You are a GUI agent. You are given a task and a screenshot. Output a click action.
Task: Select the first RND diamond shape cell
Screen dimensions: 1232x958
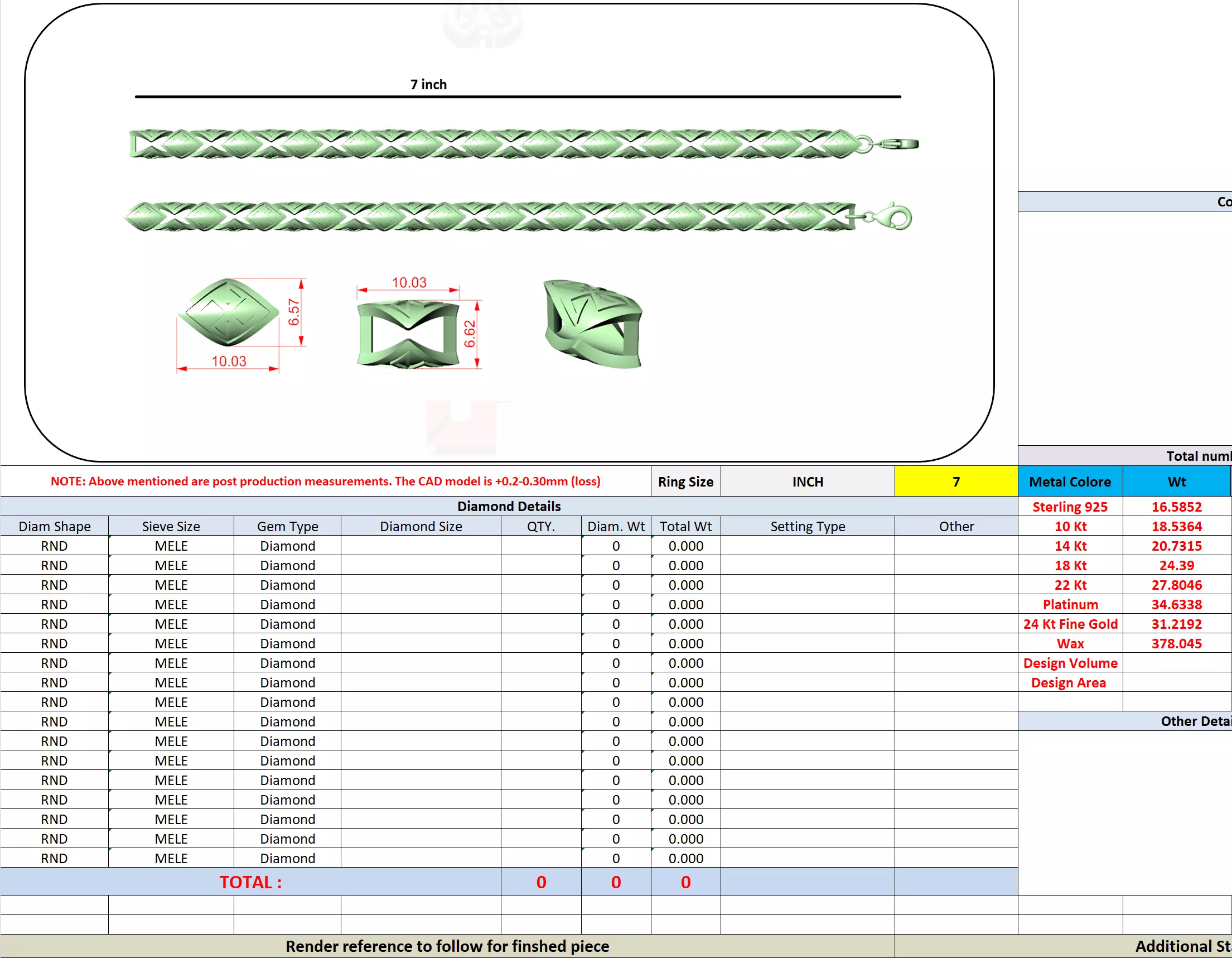pos(54,546)
